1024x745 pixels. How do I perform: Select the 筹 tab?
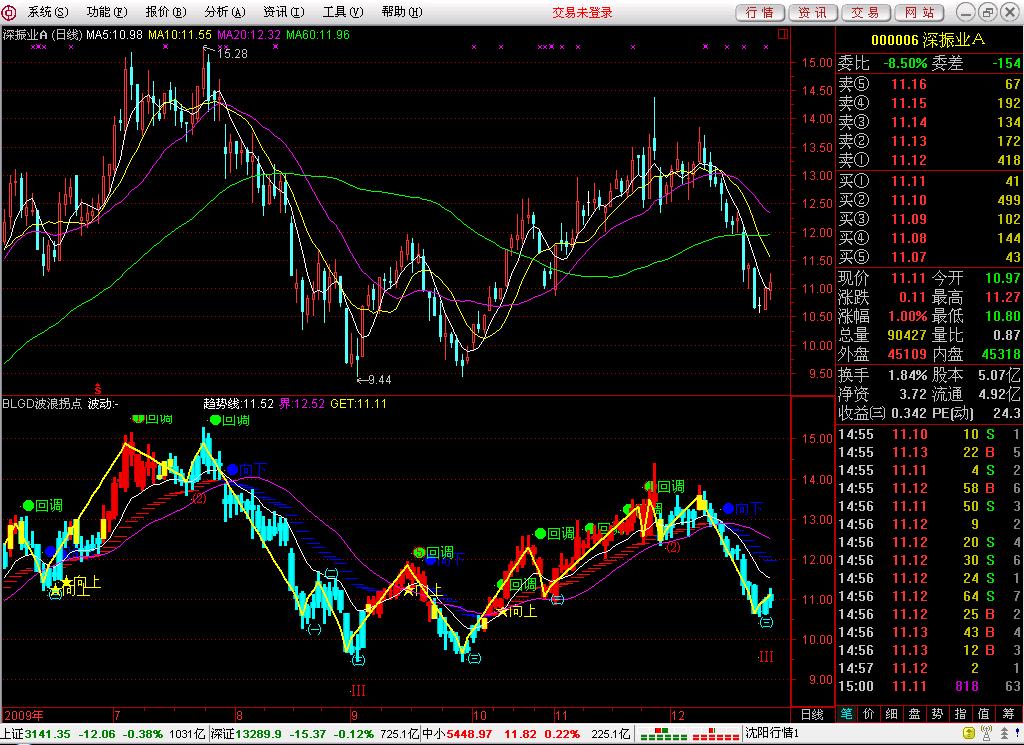[x=1008, y=714]
